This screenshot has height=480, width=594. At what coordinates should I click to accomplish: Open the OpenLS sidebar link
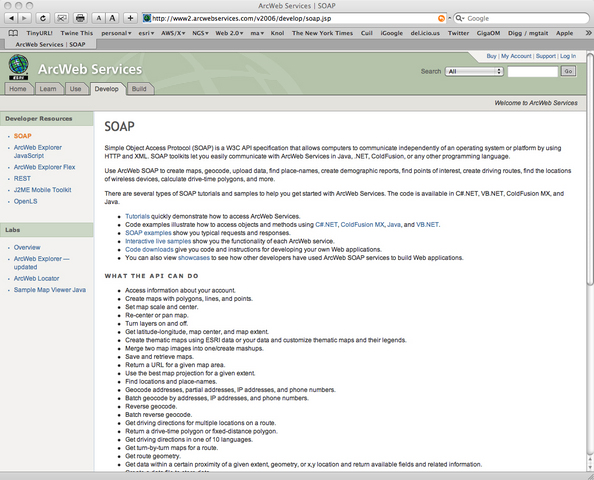pyautogui.click(x=25, y=201)
